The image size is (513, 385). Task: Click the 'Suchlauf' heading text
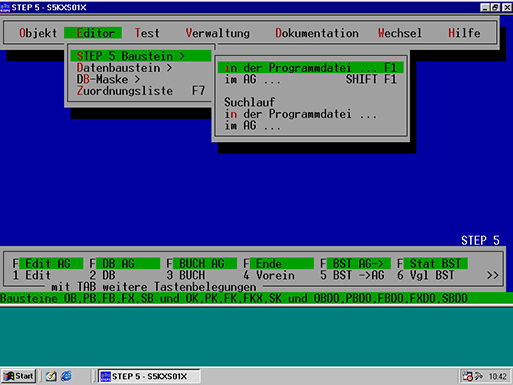[x=249, y=102]
